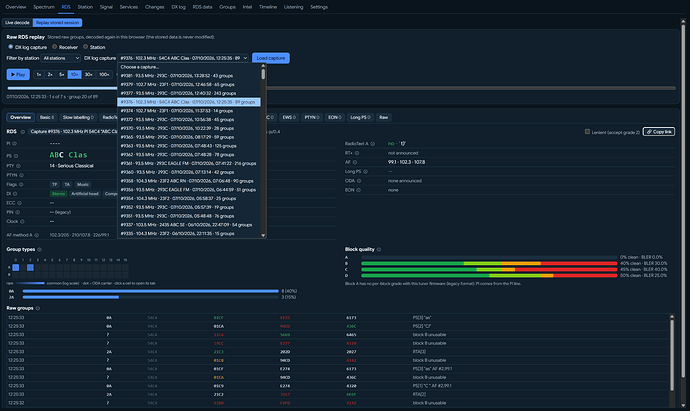The image size is (690, 411).
Task: Choose capture #9361 EAGLE FM 216 groups
Action: [189, 163]
